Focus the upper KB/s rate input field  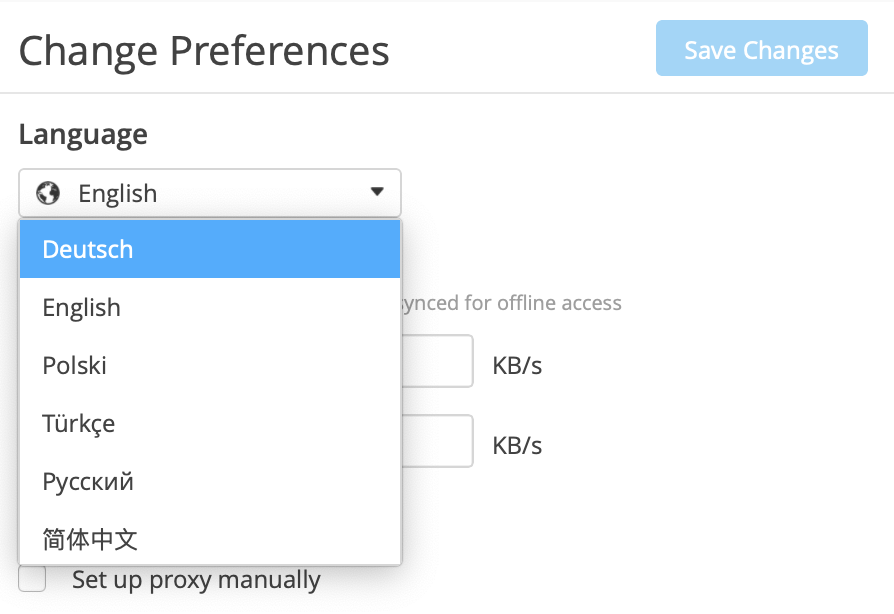(x=437, y=361)
